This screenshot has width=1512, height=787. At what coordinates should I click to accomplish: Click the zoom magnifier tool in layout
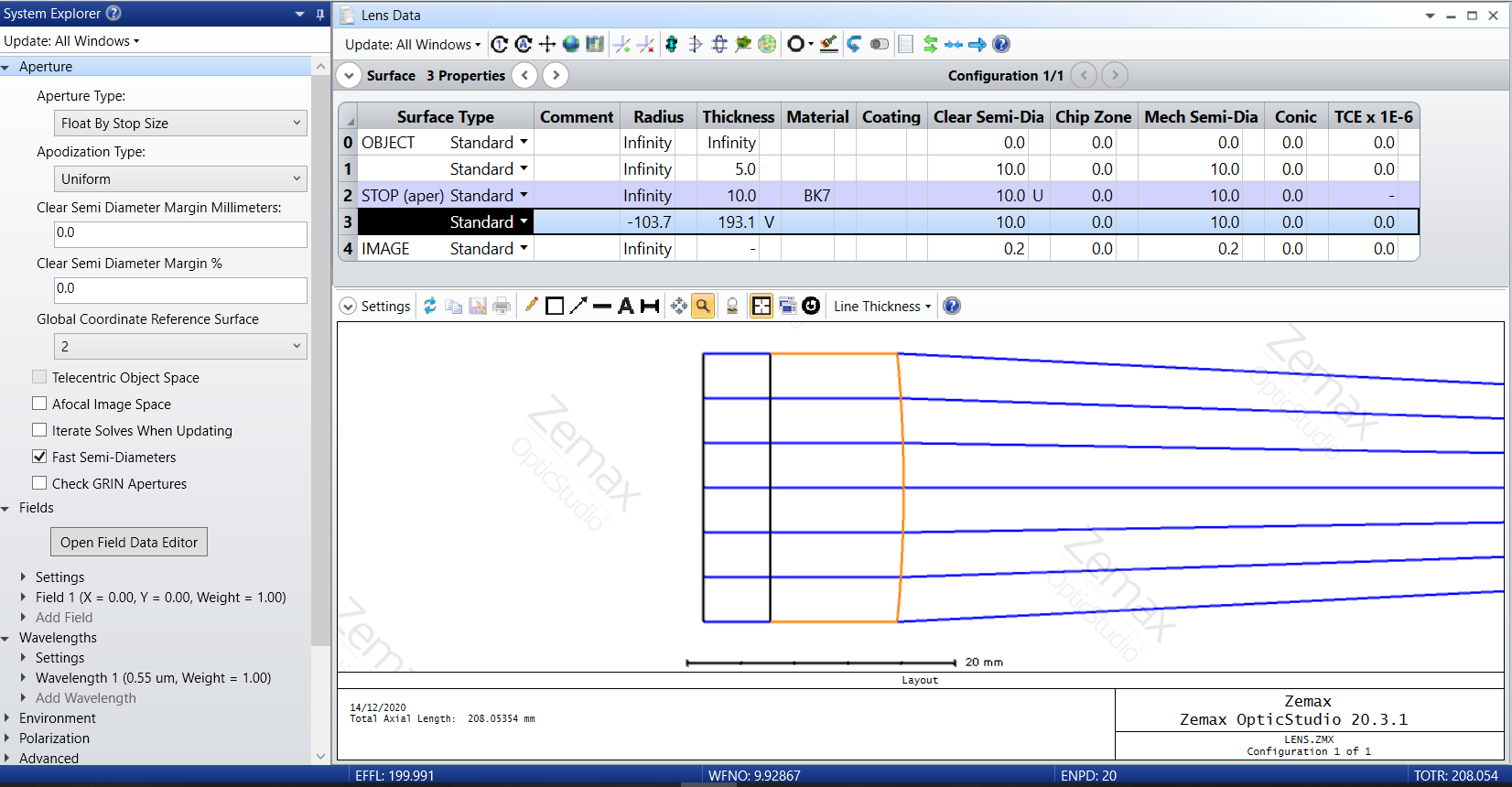[x=702, y=307]
